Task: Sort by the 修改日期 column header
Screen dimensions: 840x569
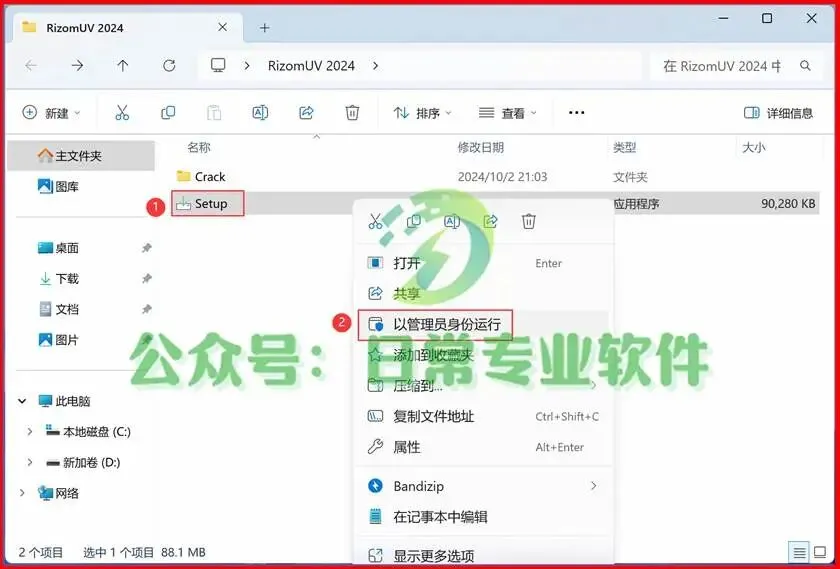Action: pos(481,147)
